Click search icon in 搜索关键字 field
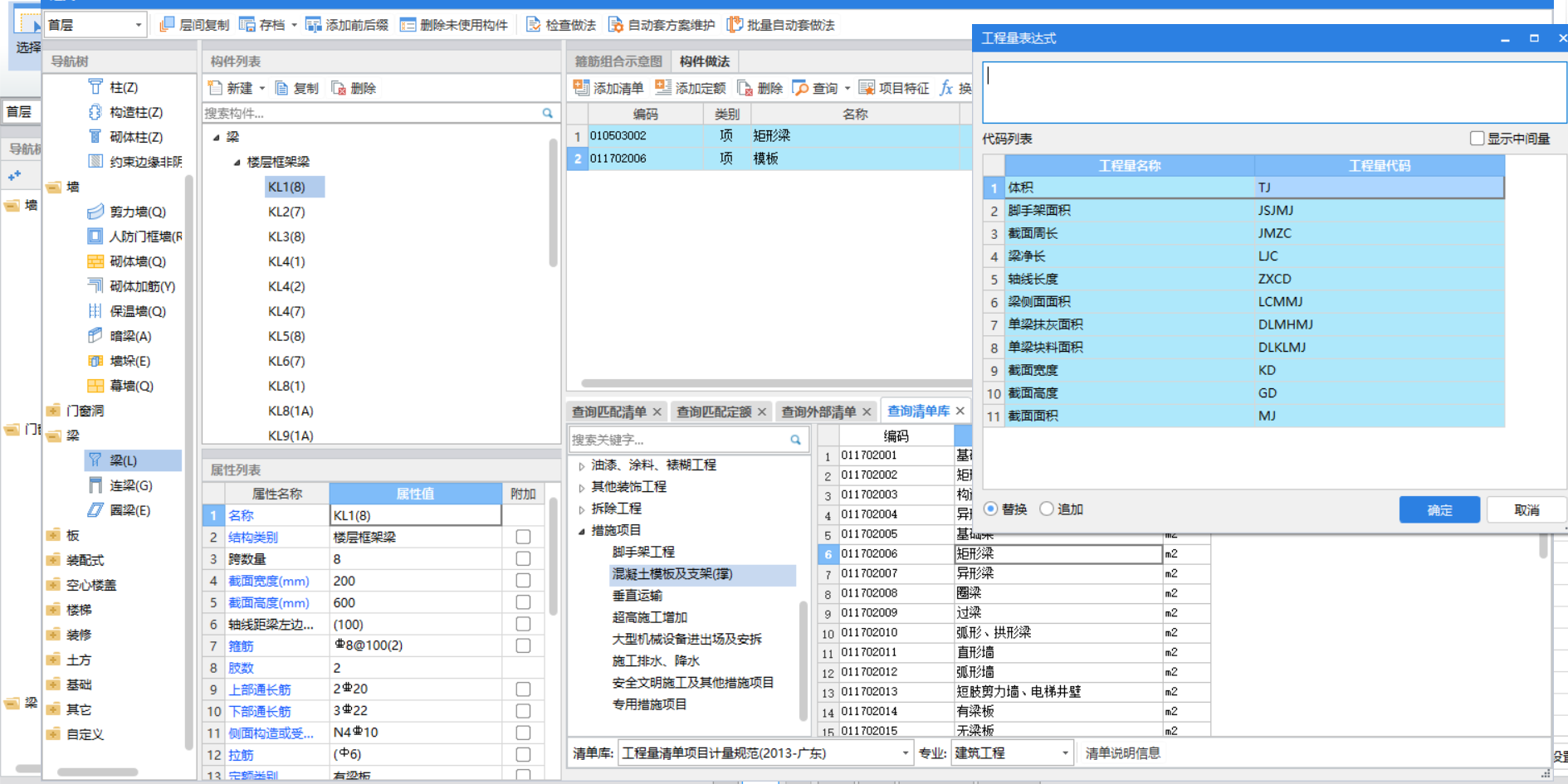This screenshot has height=784, width=1568. (x=796, y=440)
